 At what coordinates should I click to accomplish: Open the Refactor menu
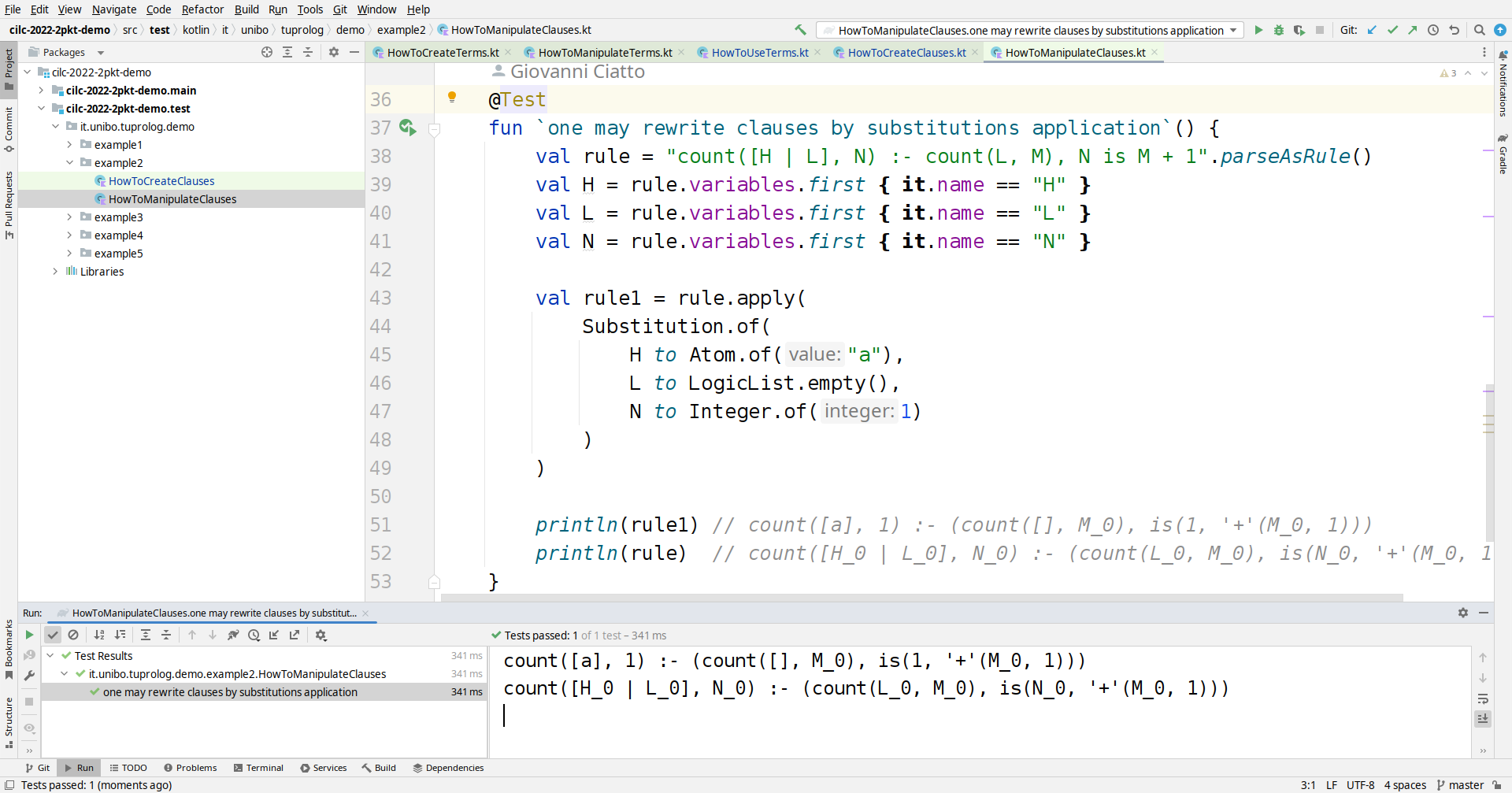[202, 9]
